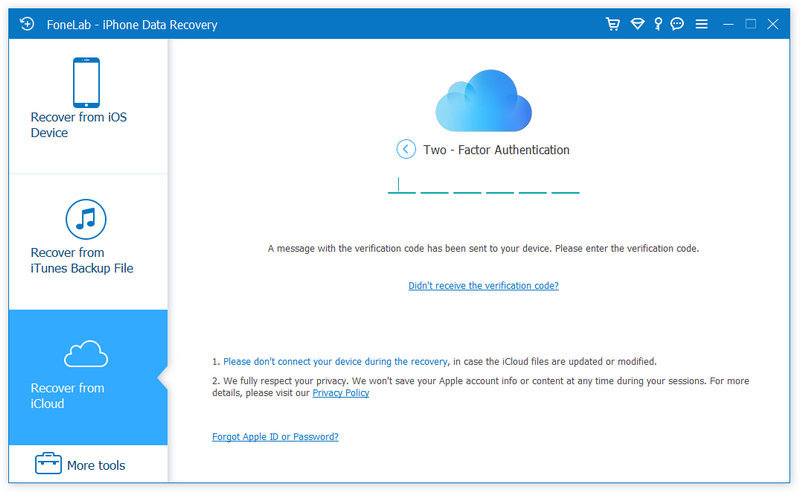800x493 pixels.
Task: Select the iPhone device icon in sidebar
Action: (86, 82)
